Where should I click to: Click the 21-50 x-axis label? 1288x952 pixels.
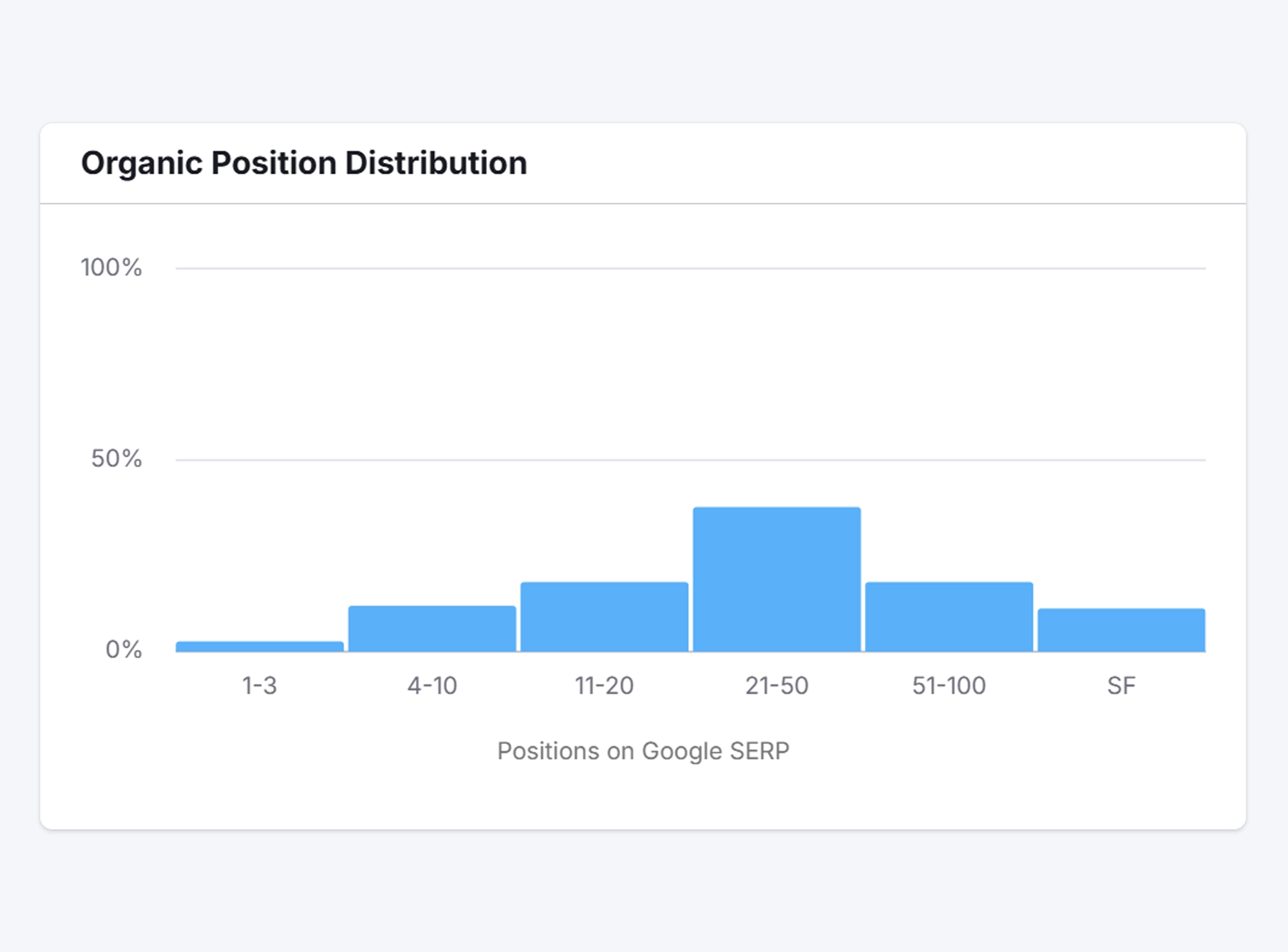[777, 686]
